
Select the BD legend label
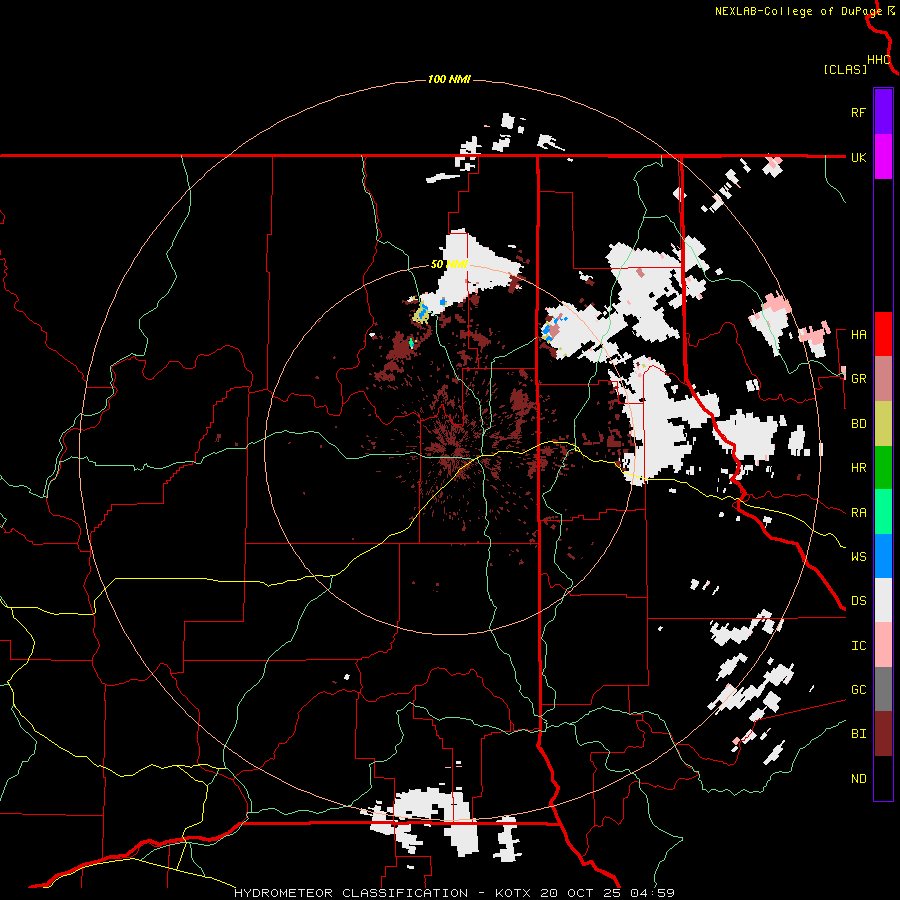[858, 424]
